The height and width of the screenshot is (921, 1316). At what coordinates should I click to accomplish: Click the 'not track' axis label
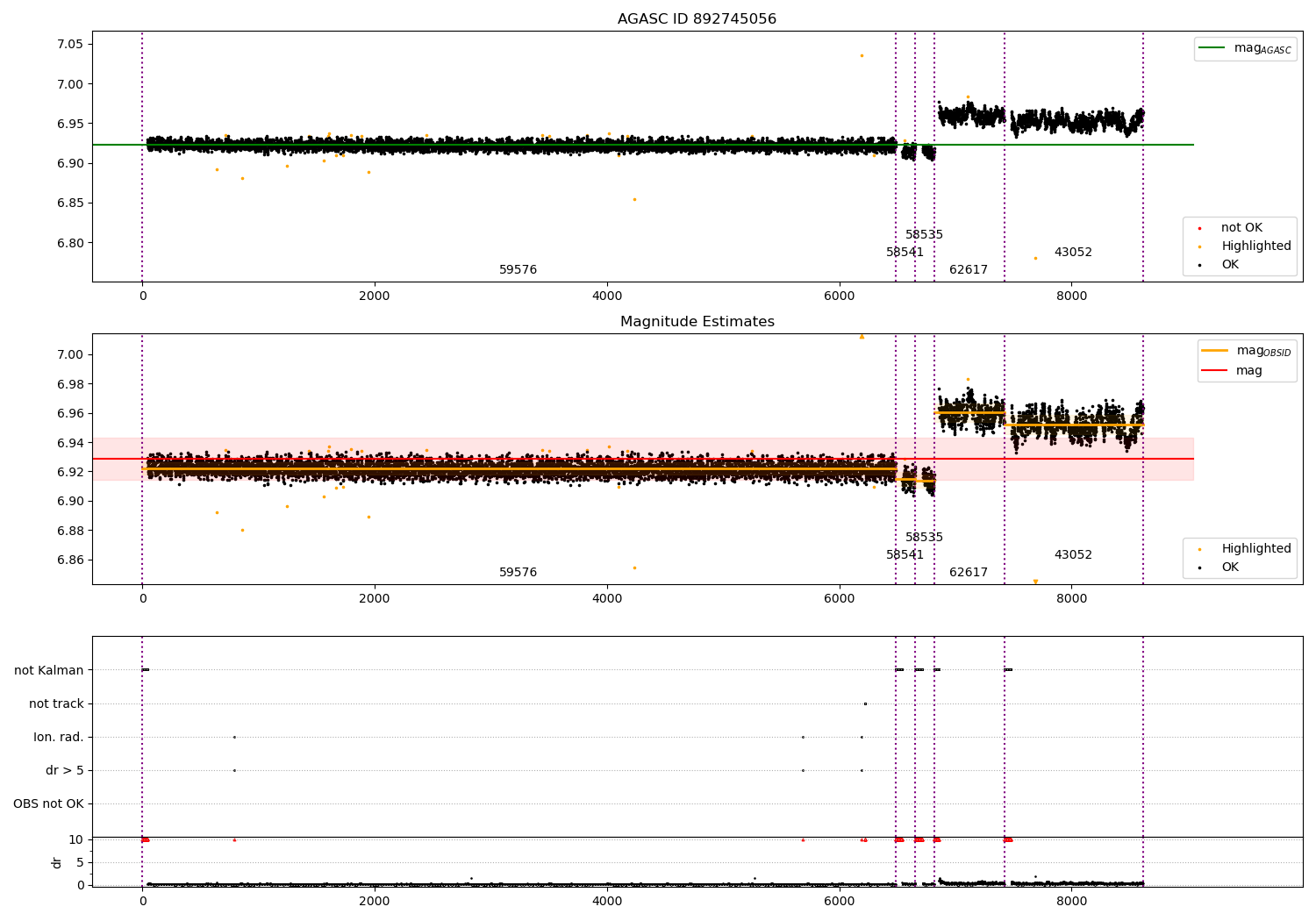(56, 703)
